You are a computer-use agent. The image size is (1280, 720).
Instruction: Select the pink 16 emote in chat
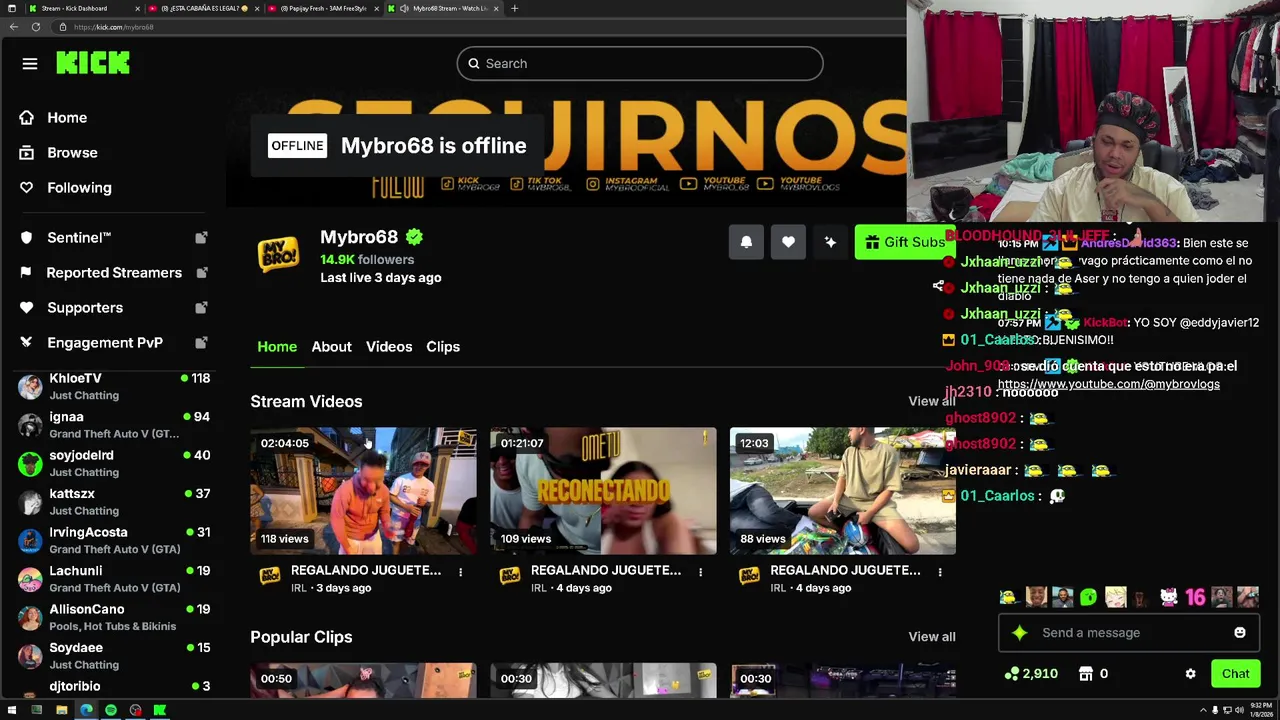point(1195,598)
